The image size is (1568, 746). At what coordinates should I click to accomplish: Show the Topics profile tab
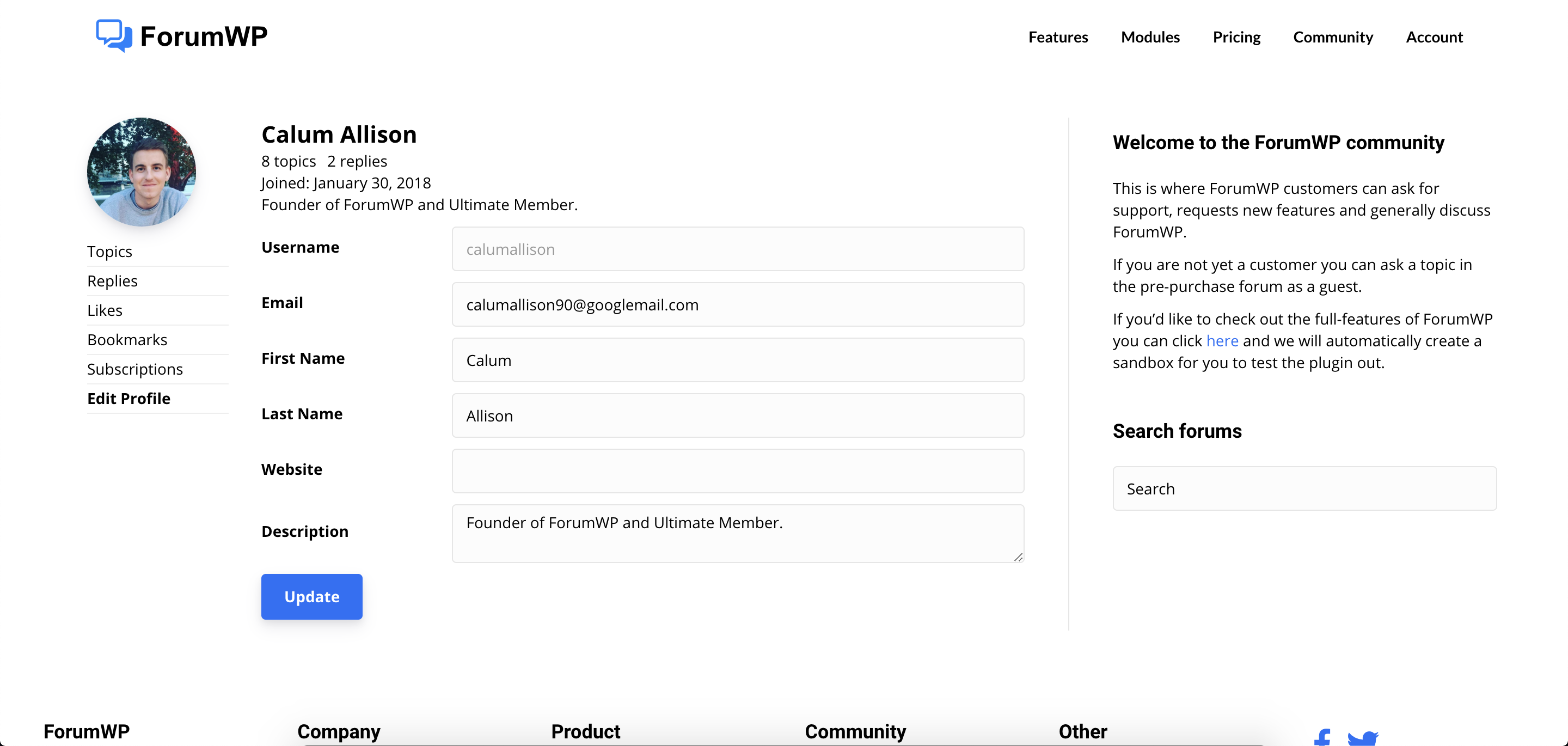click(x=109, y=252)
